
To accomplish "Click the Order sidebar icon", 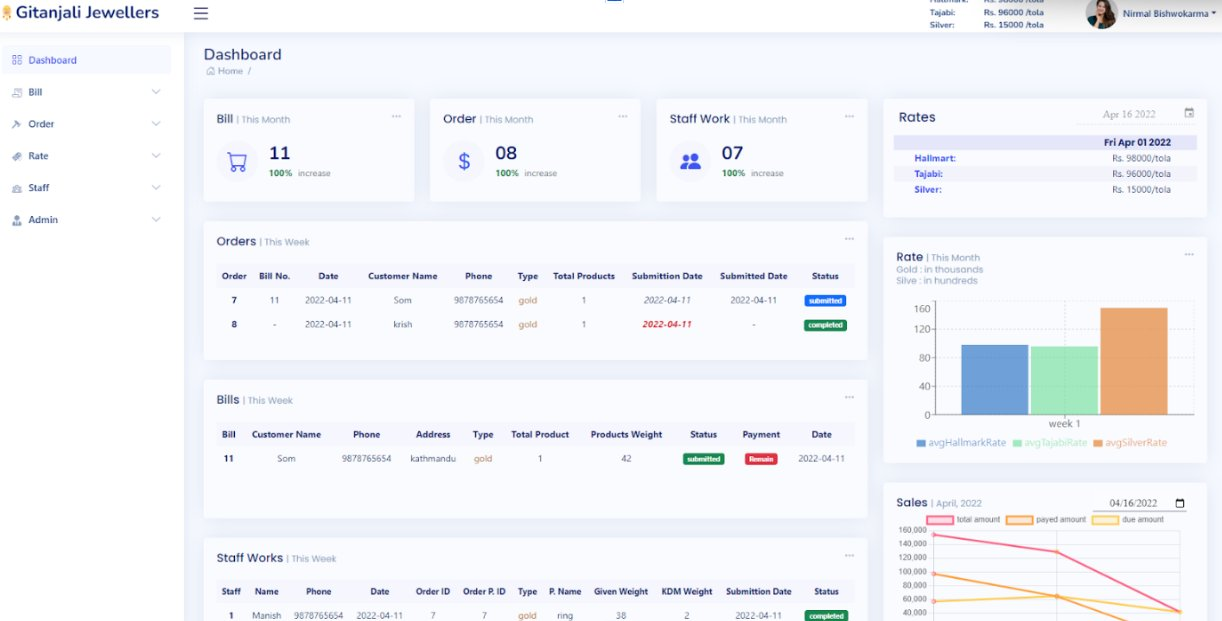I will point(17,124).
